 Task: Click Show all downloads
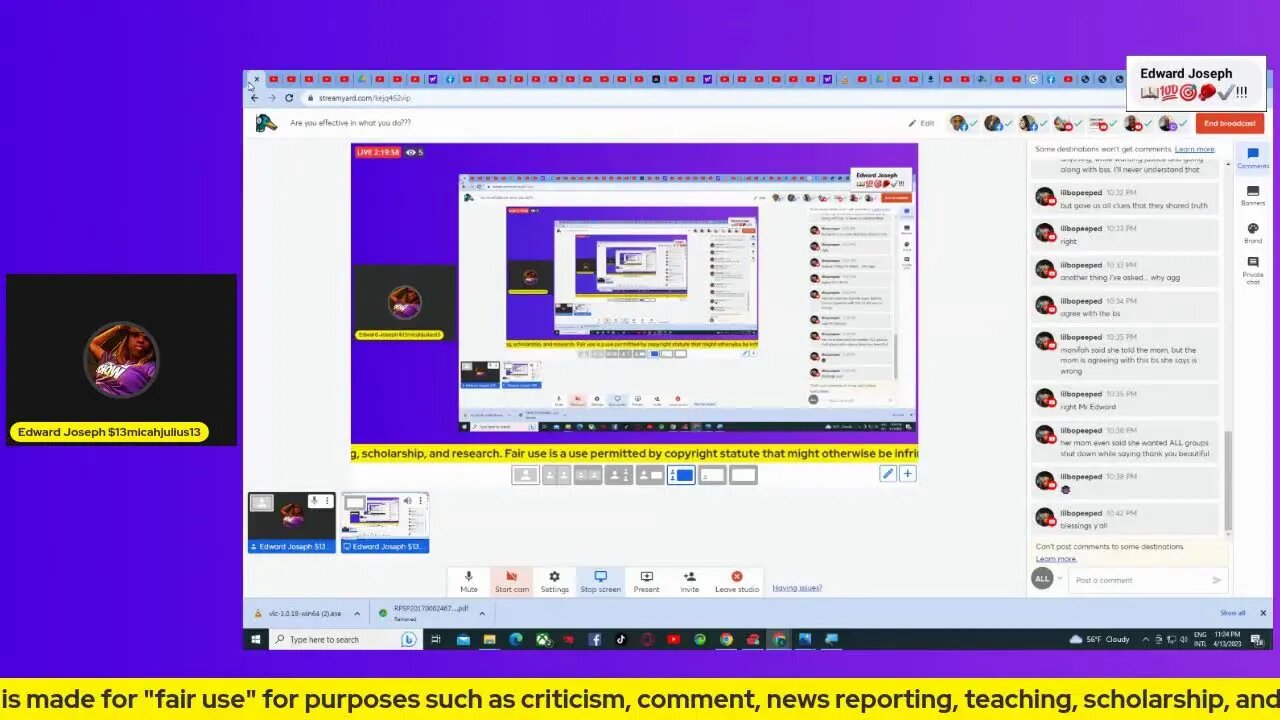coord(1232,613)
